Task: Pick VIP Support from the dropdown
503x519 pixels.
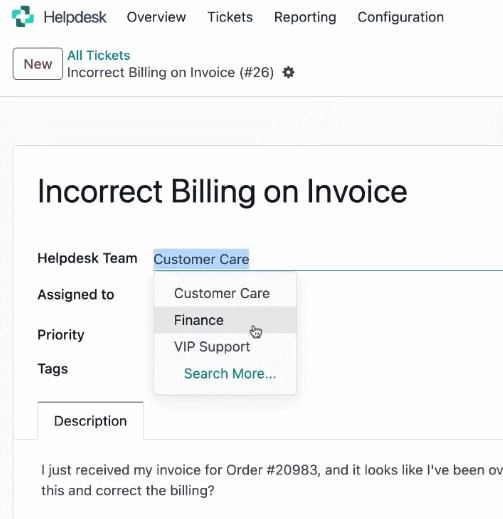Action: pos(225,347)
